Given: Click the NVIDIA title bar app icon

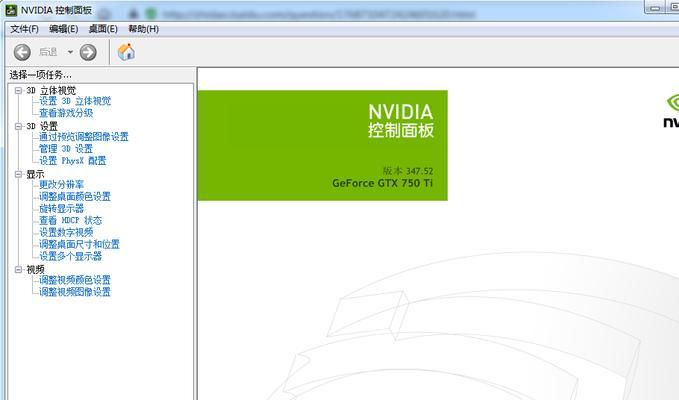Looking at the screenshot, I should point(11,10).
